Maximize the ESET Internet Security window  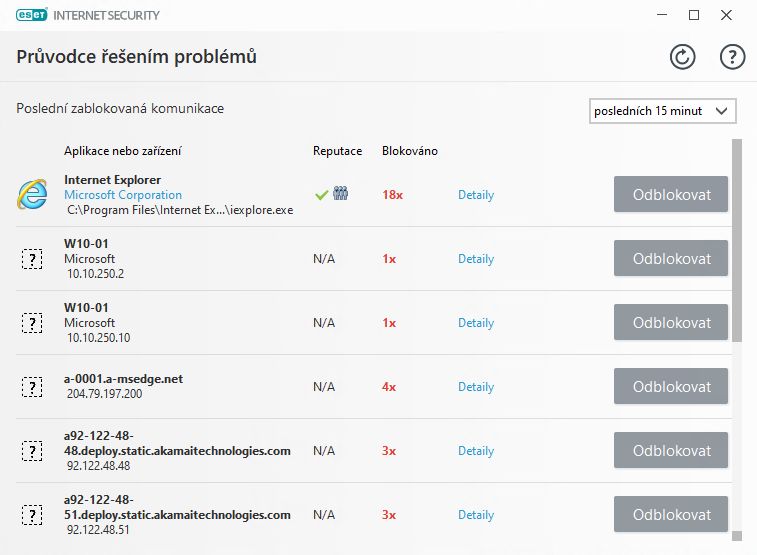point(694,15)
